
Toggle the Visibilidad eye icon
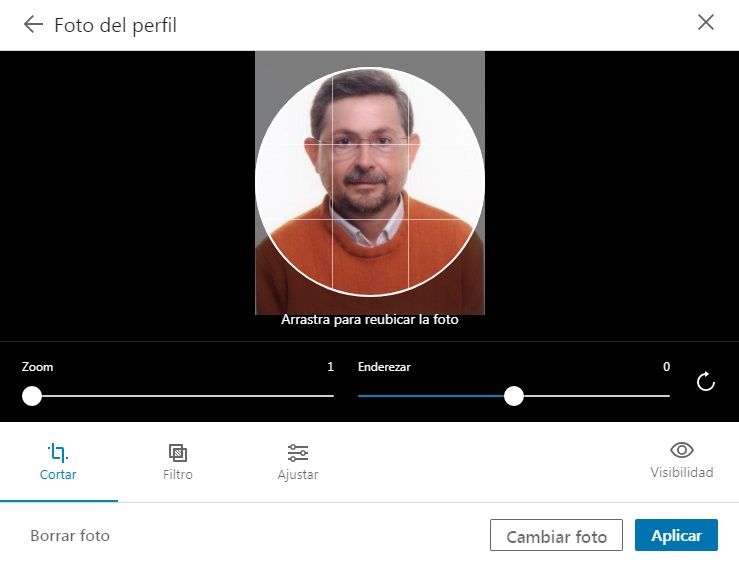coord(682,450)
